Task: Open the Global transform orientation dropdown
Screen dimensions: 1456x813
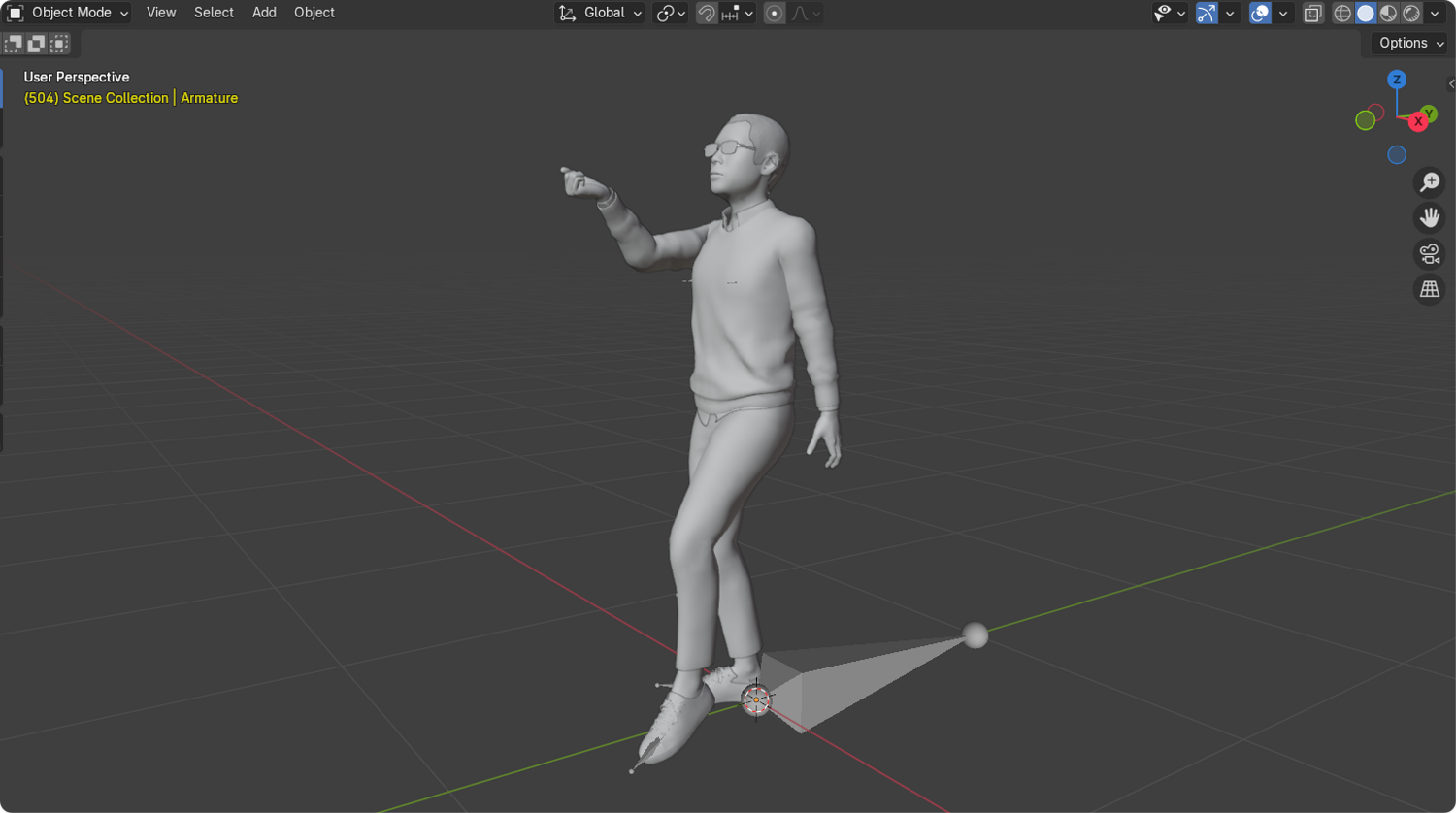Action: [x=600, y=13]
